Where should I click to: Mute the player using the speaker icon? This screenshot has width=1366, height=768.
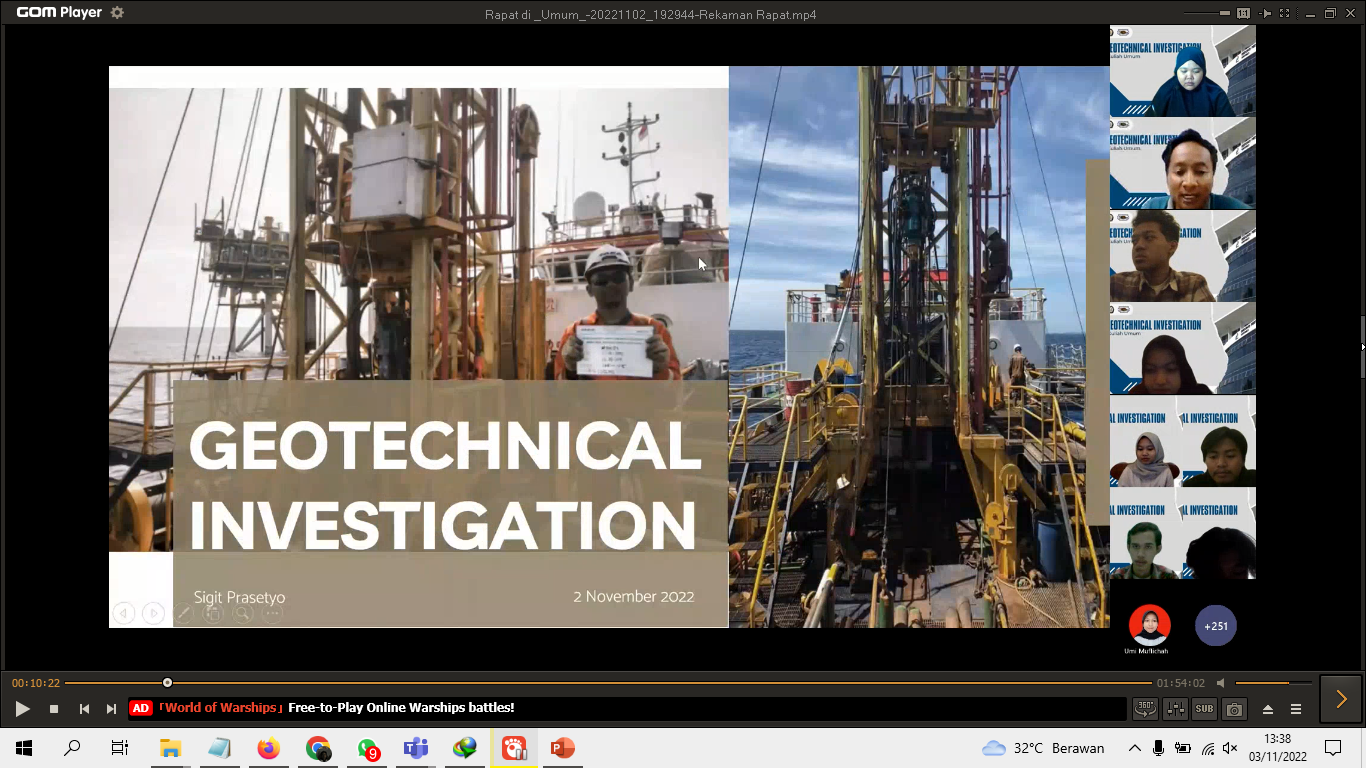click(x=1220, y=683)
